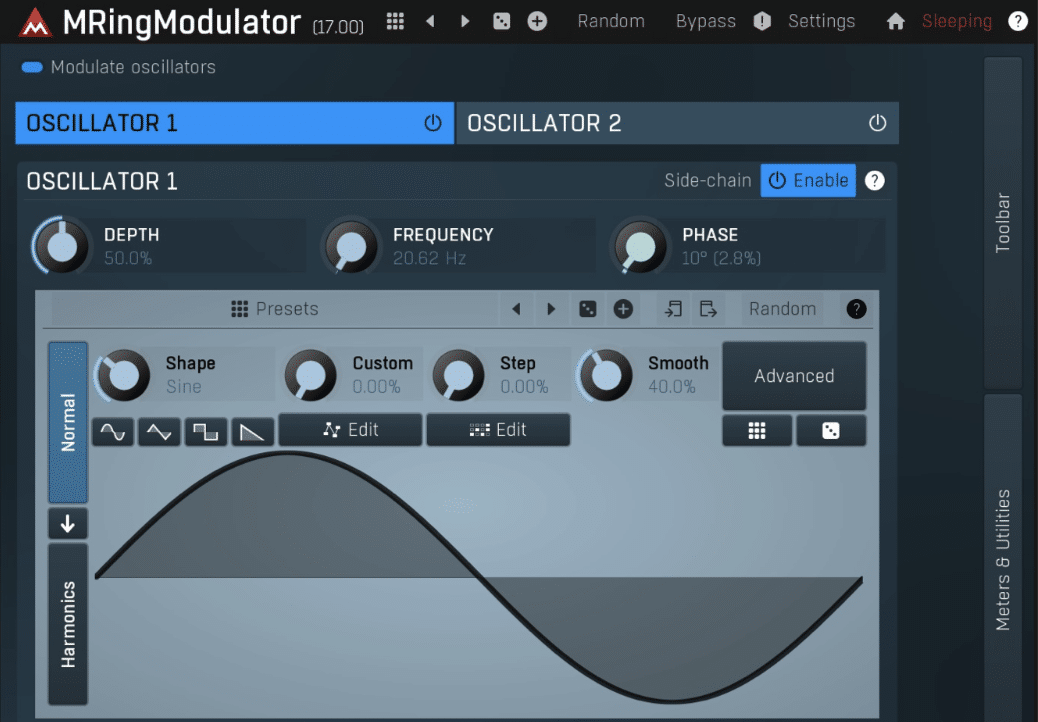This screenshot has height=722, width=1038.
Task: Click the Step value 0.00%
Action: pyautogui.click(x=524, y=386)
